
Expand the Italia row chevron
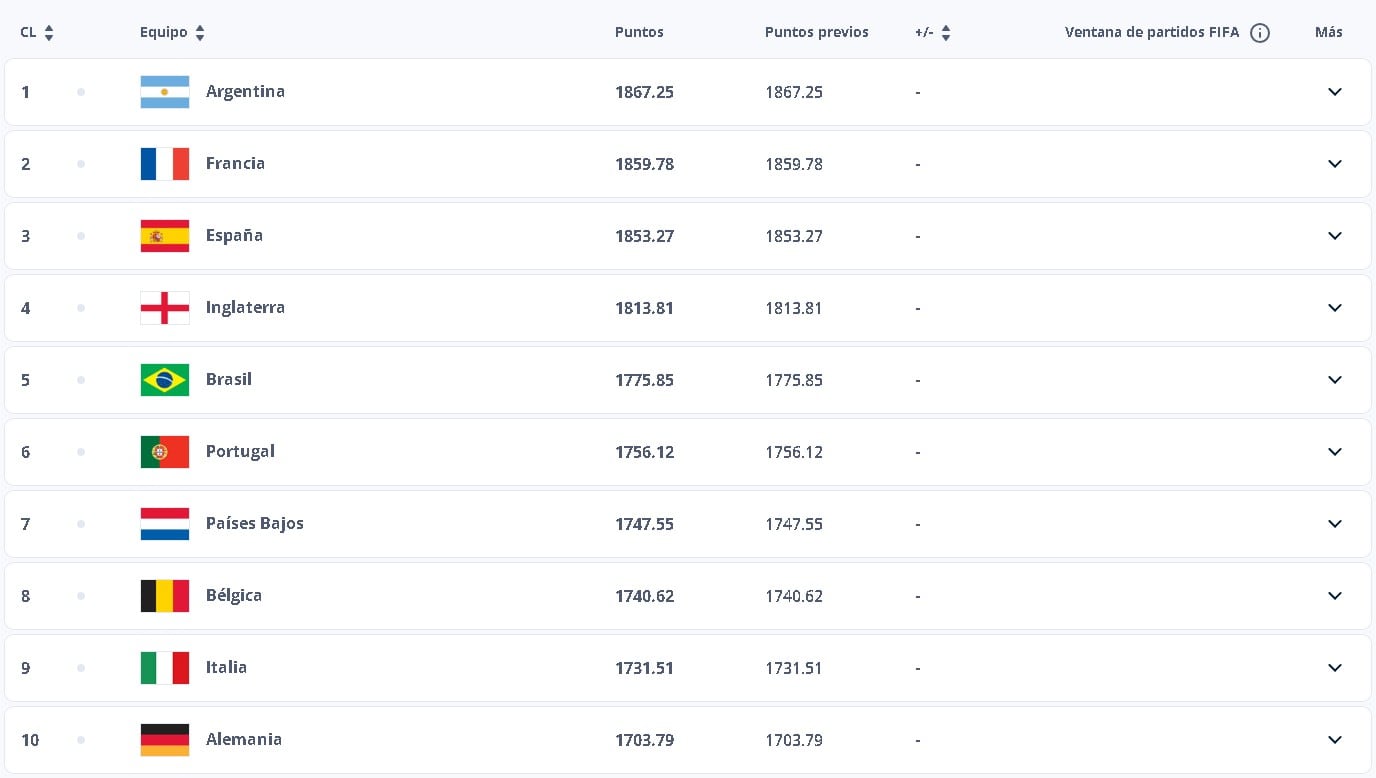(x=1335, y=668)
